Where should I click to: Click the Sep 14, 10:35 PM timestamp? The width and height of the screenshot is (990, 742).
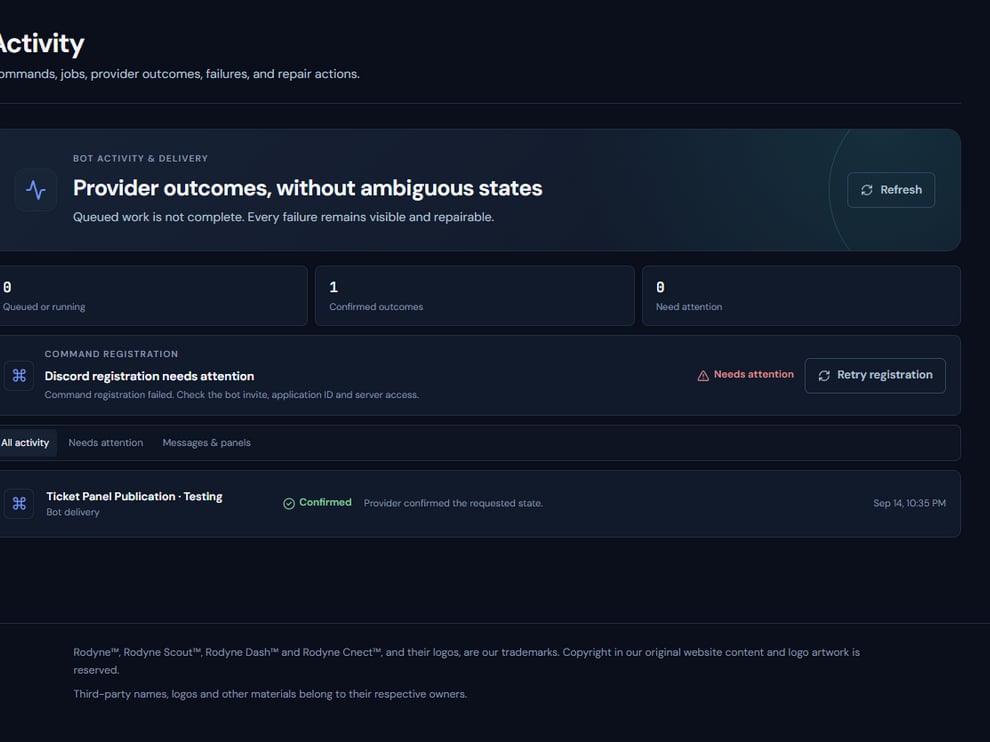coord(909,503)
